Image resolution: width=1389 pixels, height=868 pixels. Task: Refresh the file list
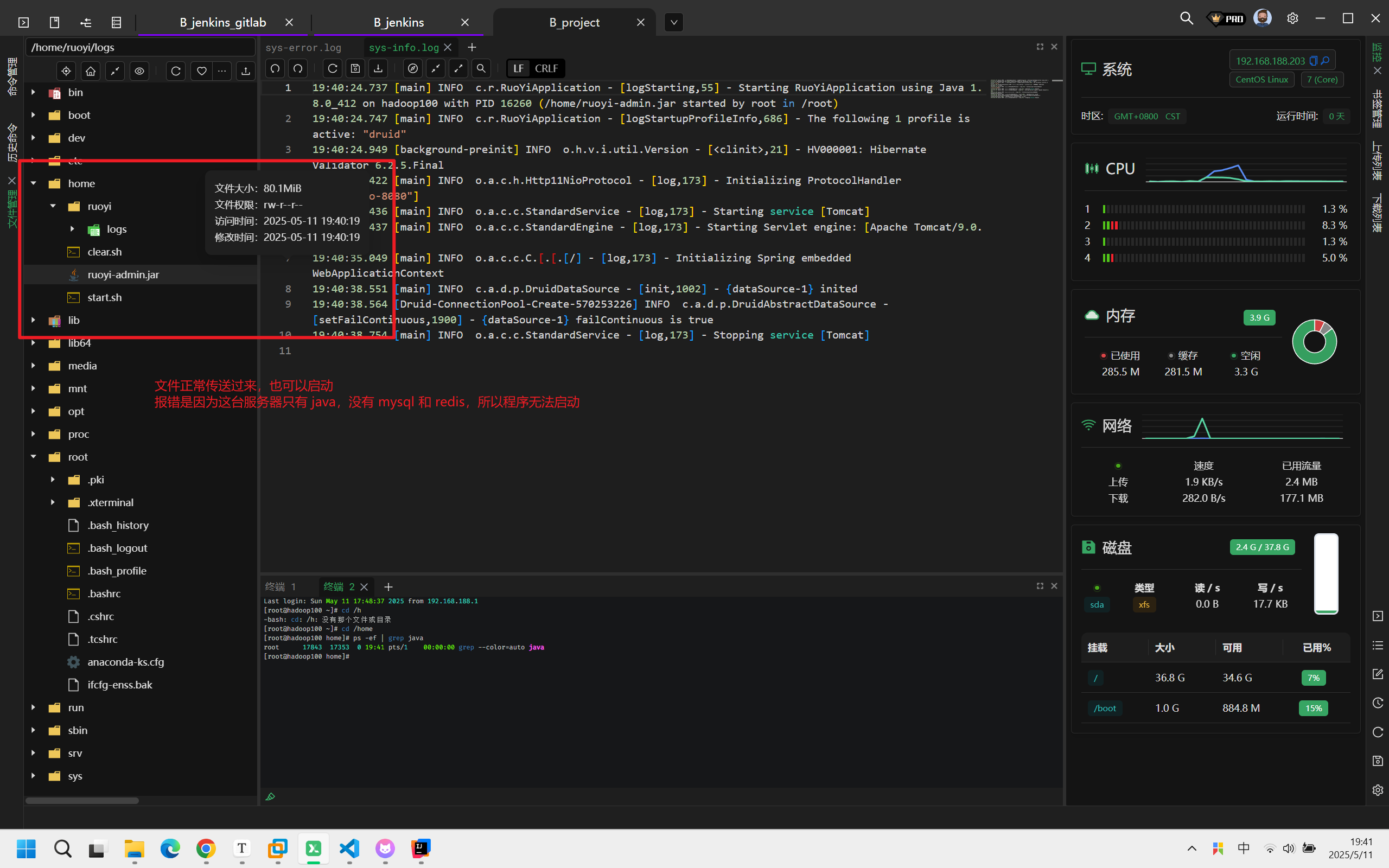click(176, 71)
